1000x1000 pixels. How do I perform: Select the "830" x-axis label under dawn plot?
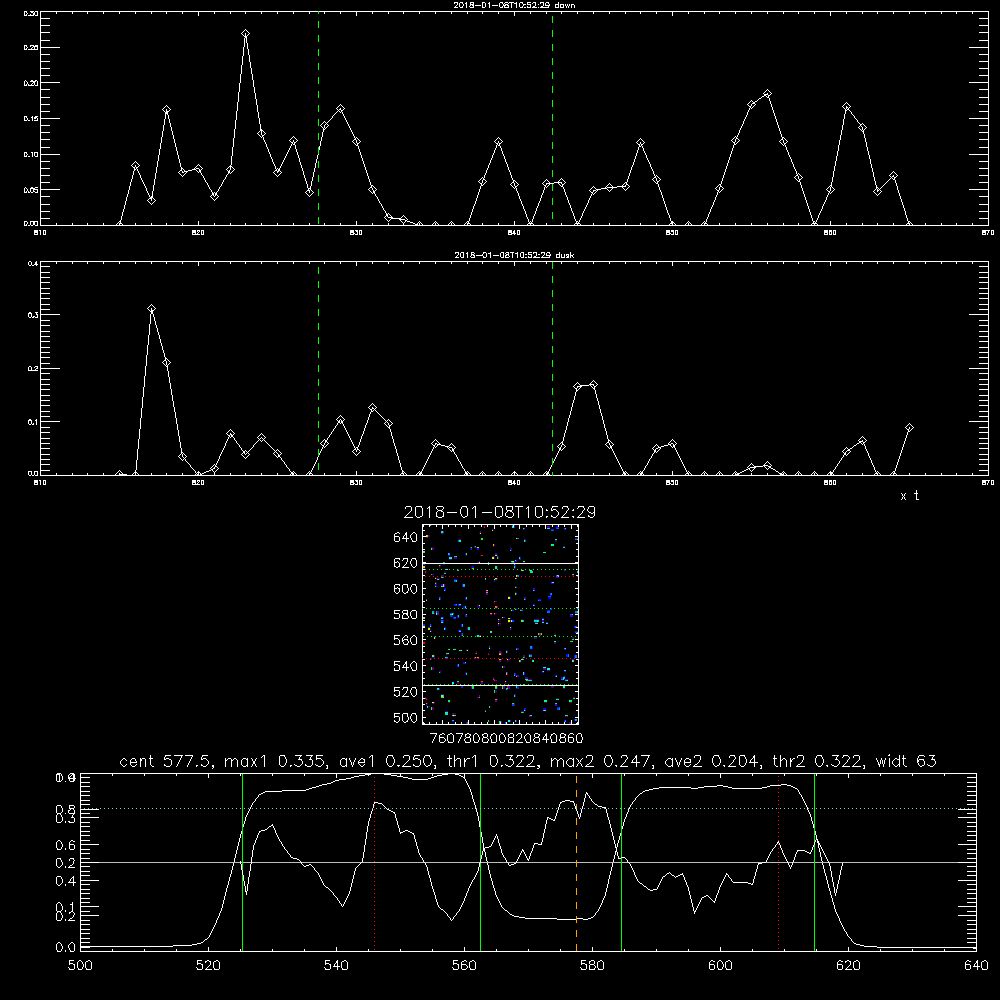(356, 233)
